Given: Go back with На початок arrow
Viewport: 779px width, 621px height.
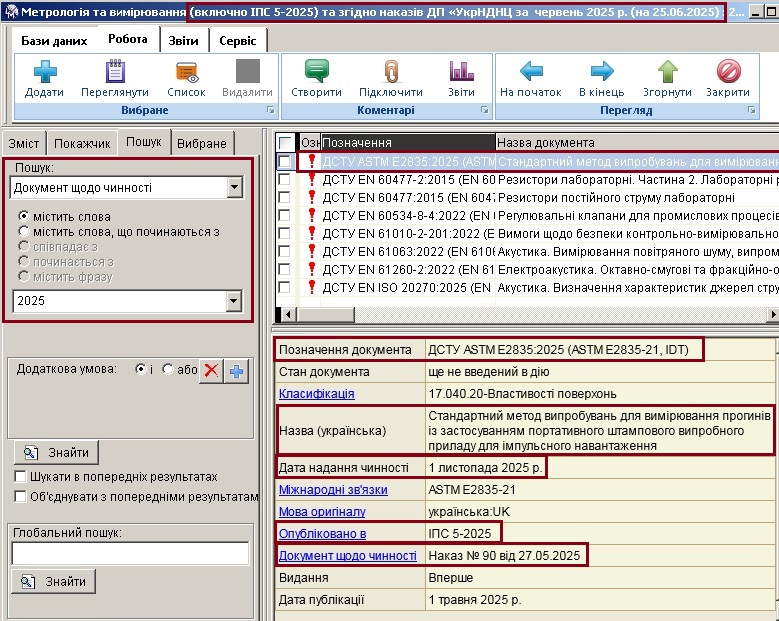Looking at the screenshot, I should (531, 72).
